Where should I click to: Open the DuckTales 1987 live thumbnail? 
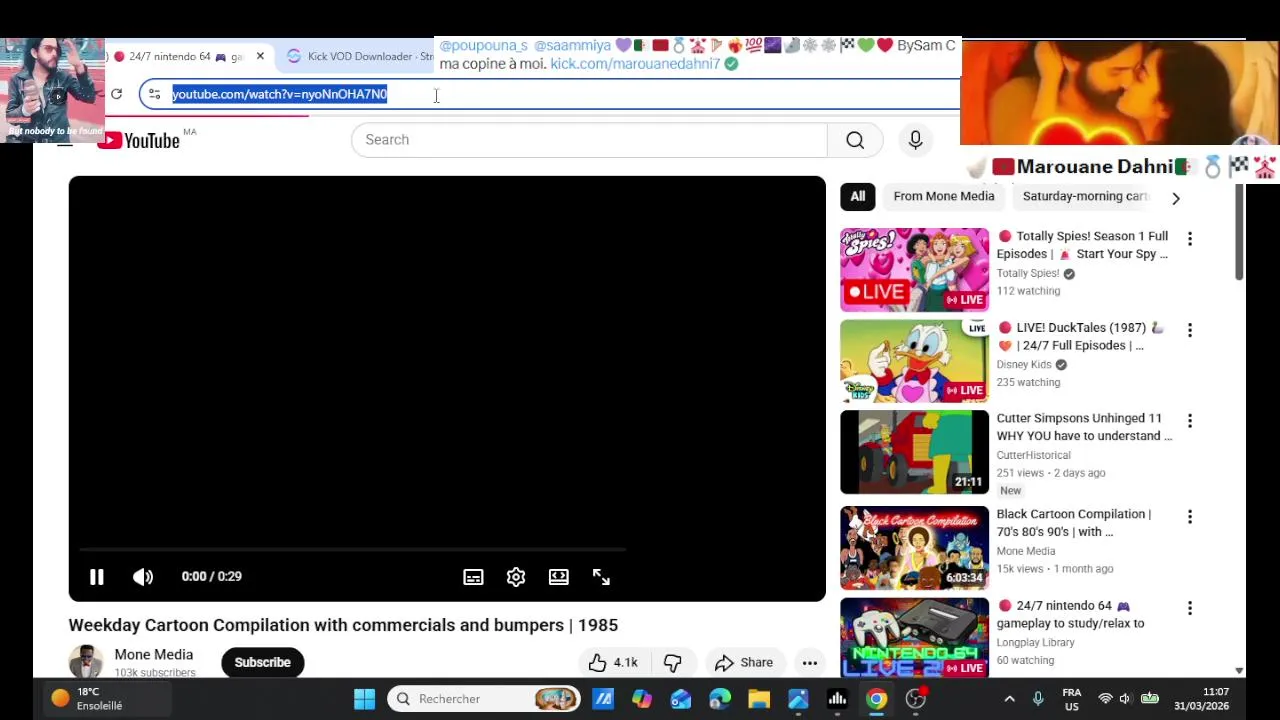pos(914,361)
